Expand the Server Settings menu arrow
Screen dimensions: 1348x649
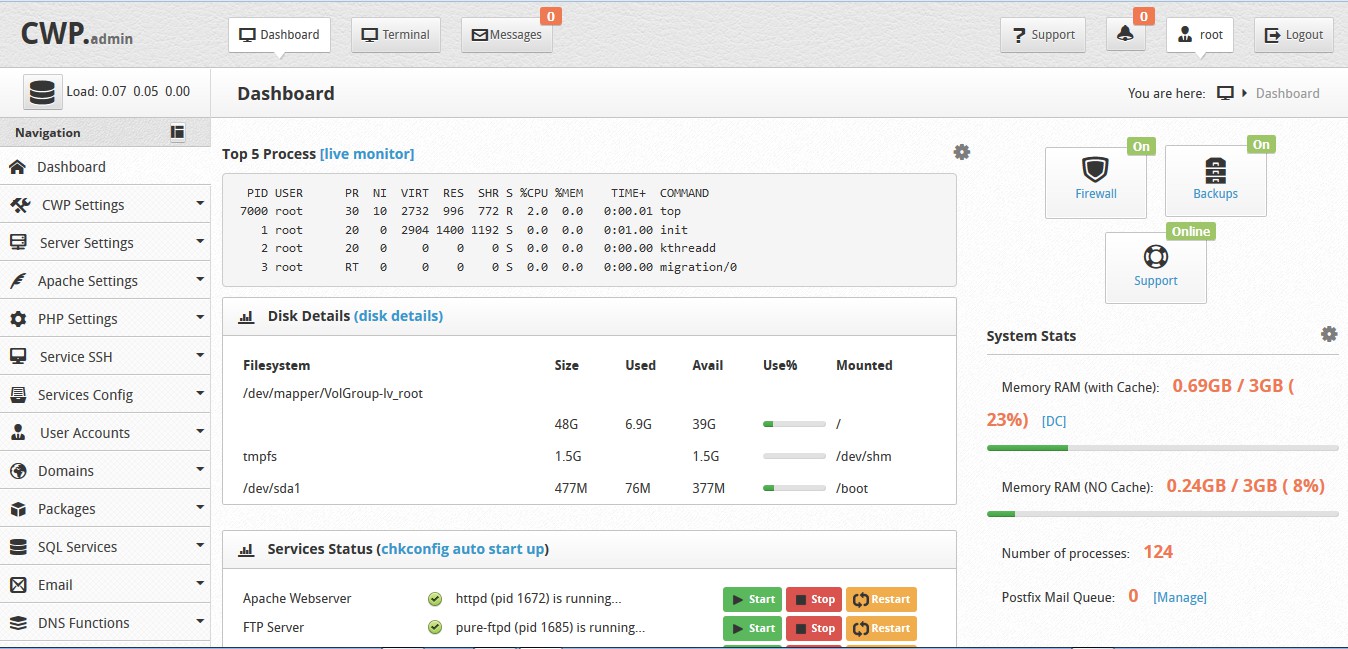200,242
